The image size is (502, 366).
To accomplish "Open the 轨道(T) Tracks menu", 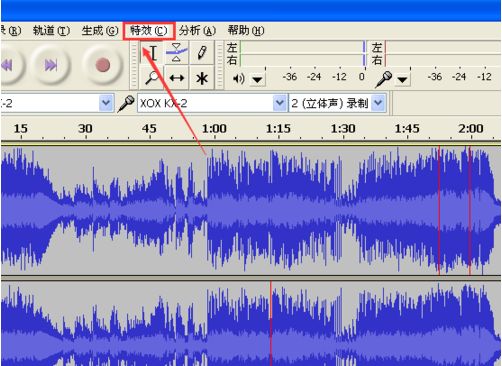I will [51, 31].
